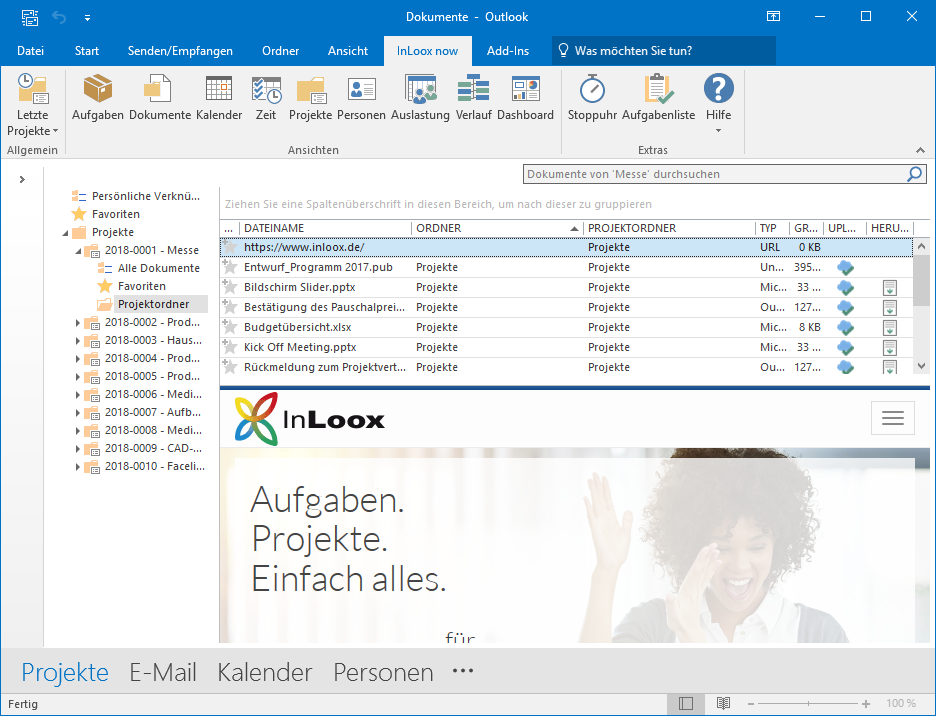This screenshot has width=936, height=716.
Task: Toggle favorite star for Rückmeldung zum Projektvert...
Action: (230, 366)
